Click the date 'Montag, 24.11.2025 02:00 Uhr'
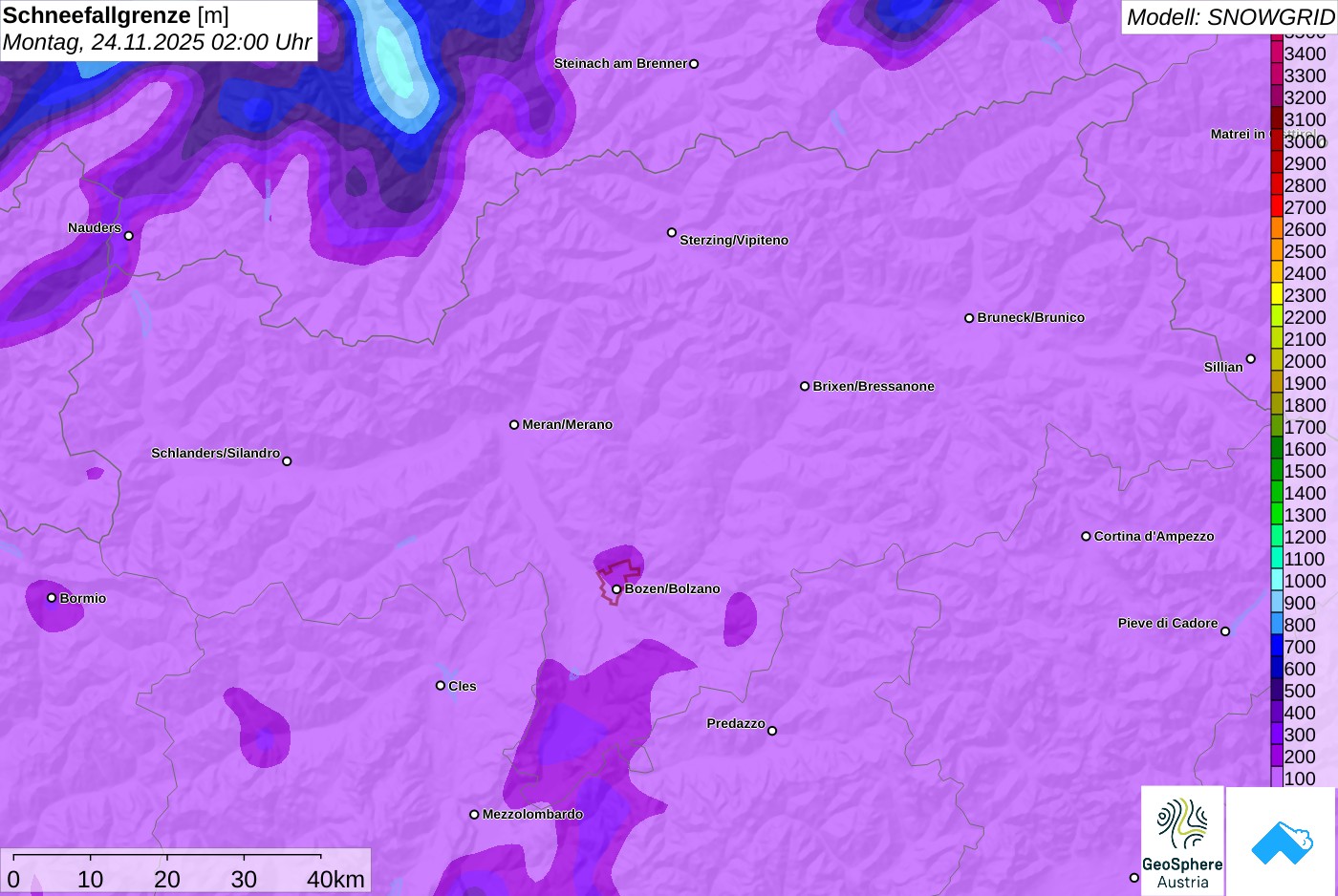 click(158, 42)
